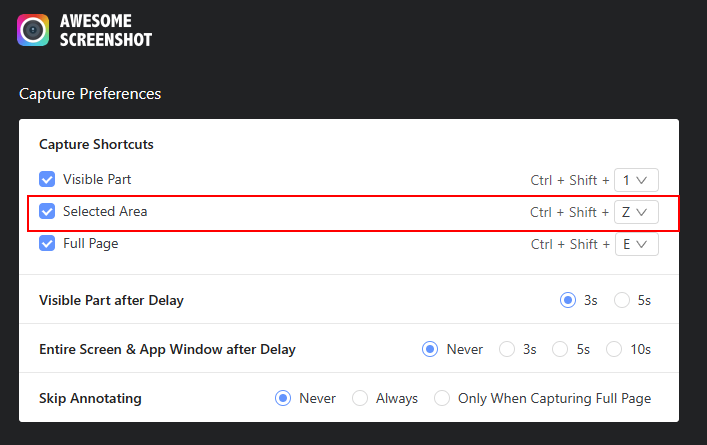
Task: Click the Full Page label text
Action: click(x=93, y=244)
